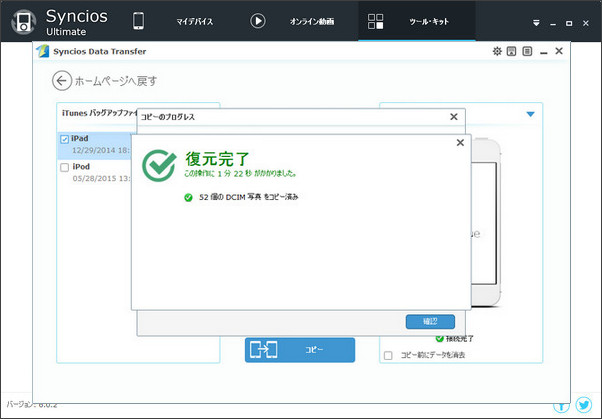
Task: Click the ホームページへ戻す link
Action: (116, 81)
